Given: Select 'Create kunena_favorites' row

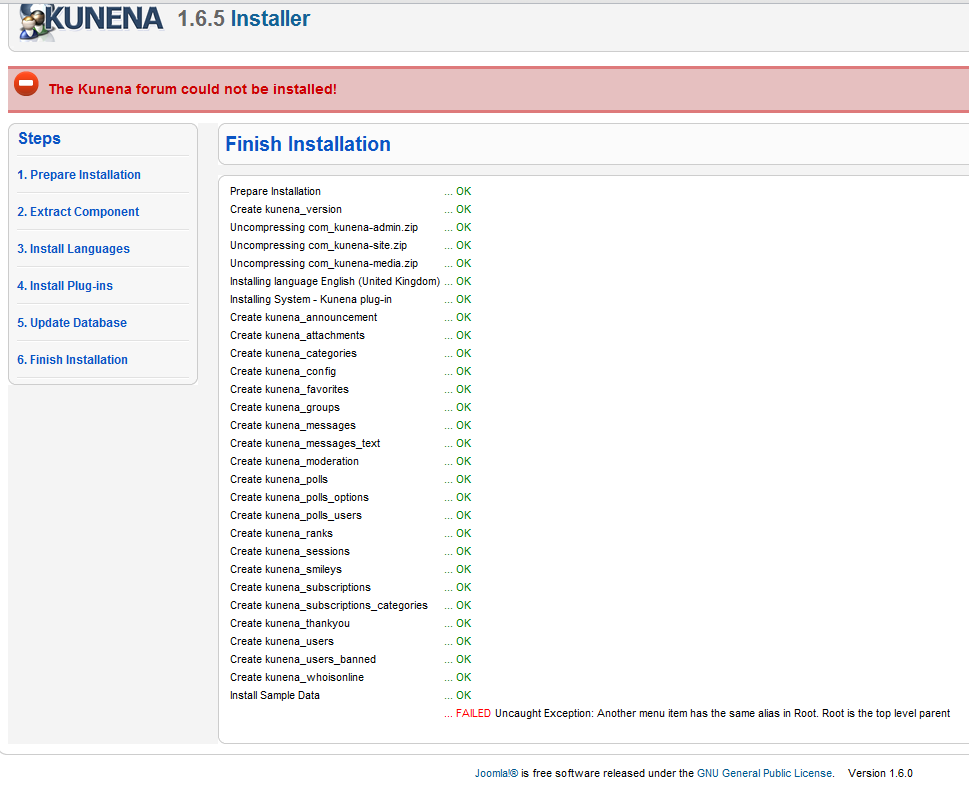Looking at the screenshot, I should pos(350,389).
